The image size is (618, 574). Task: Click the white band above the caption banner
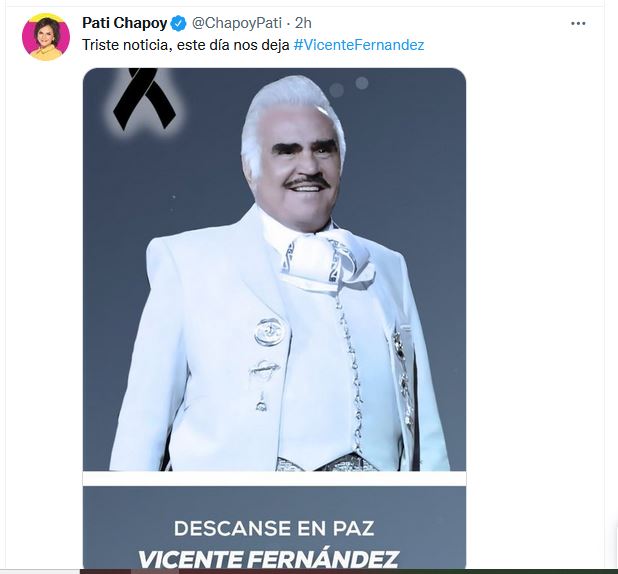(x=274, y=479)
